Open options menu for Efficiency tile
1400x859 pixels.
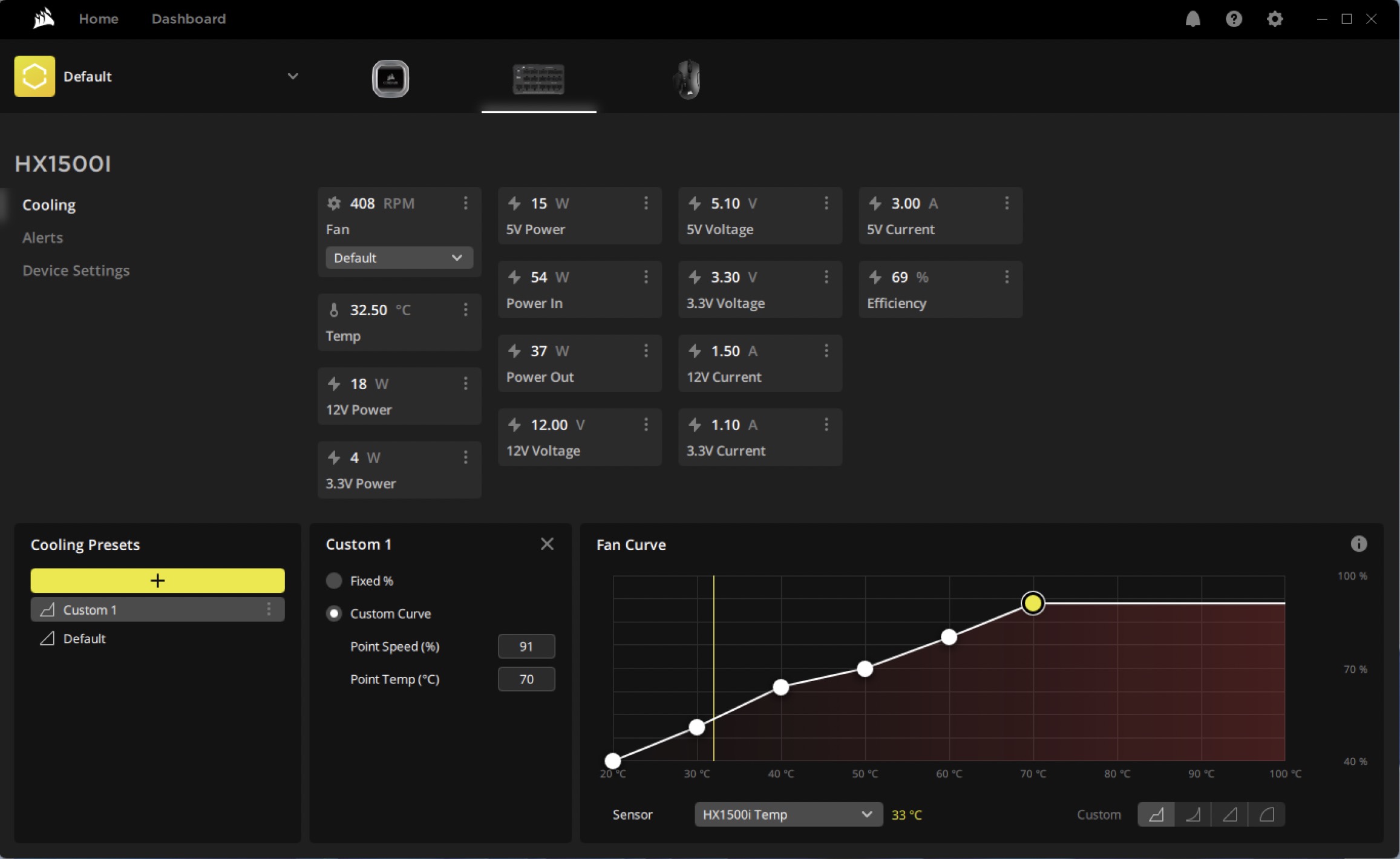[x=1007, y=277]
